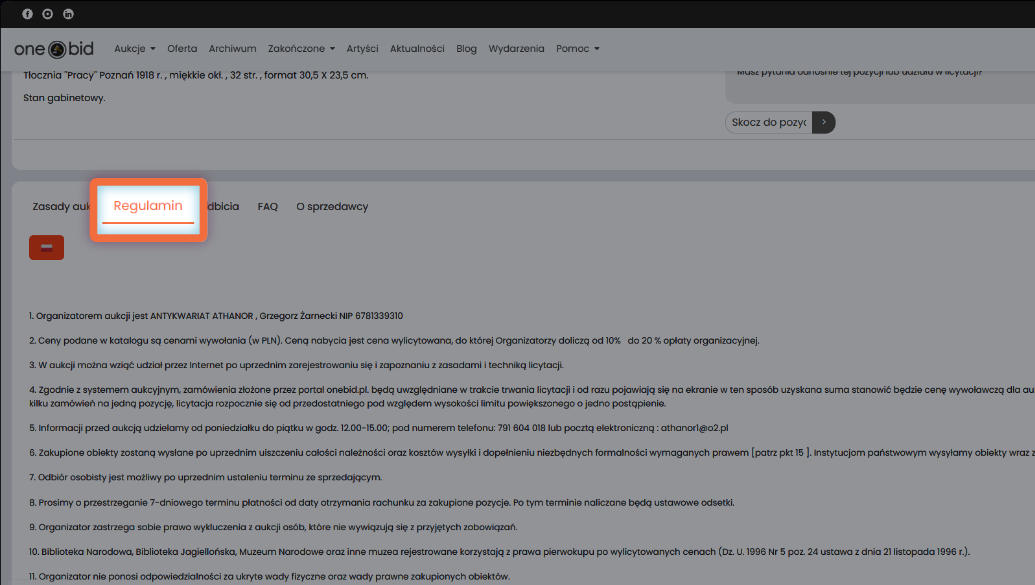Expand the Zakończone dropdown menu
The image size is (1035, 585).
[302, 49]
